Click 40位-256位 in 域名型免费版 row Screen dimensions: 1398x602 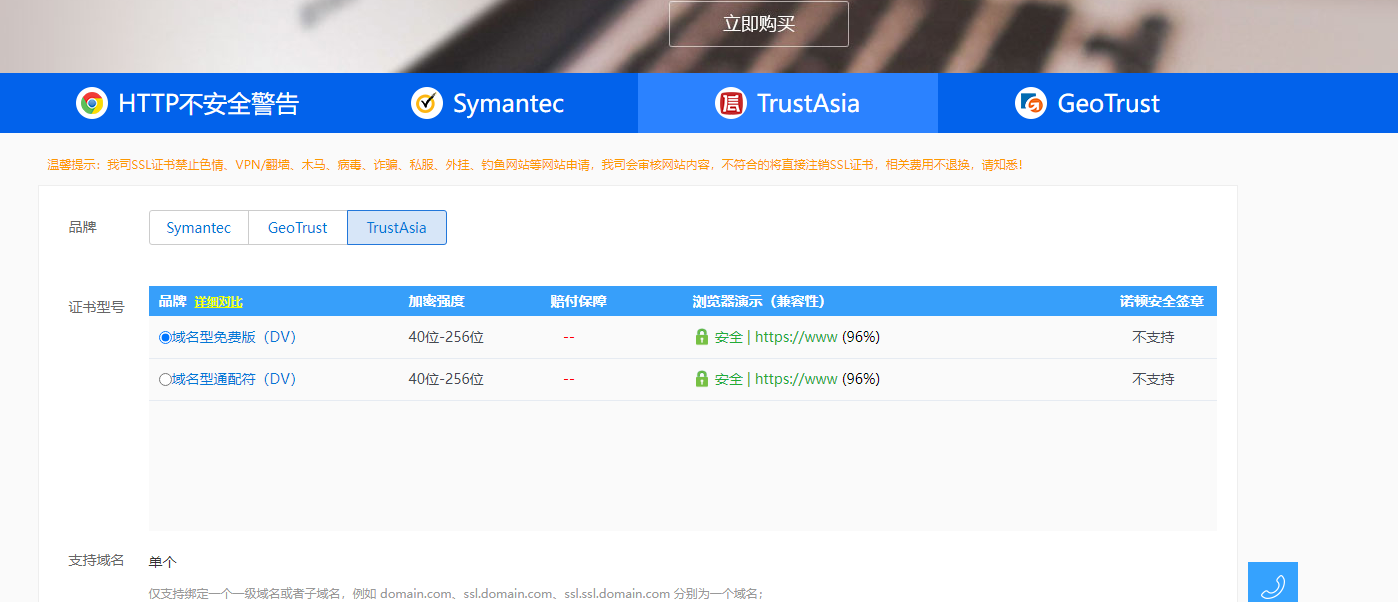pos(446,338)
